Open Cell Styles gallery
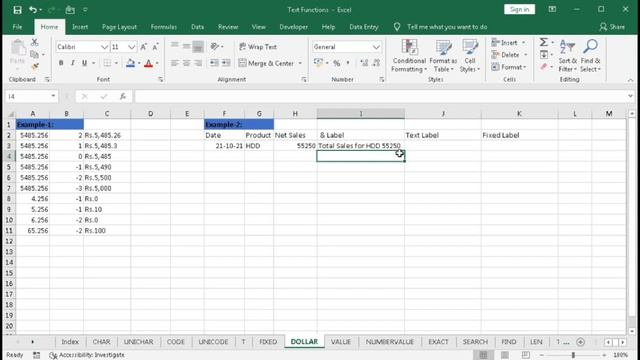Viewport: 640px width, 360px height. pyautogui.click(x=470, y=56)
